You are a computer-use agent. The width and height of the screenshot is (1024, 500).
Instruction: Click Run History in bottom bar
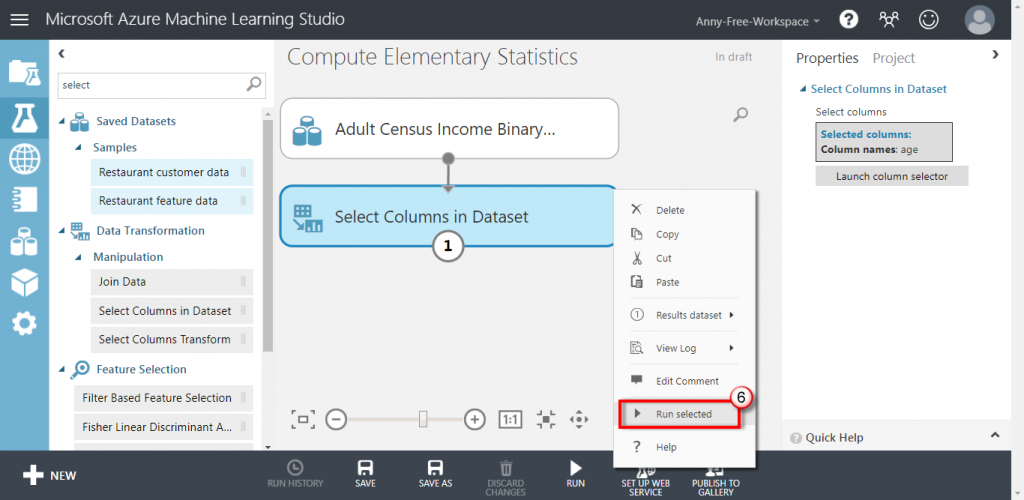295,475
